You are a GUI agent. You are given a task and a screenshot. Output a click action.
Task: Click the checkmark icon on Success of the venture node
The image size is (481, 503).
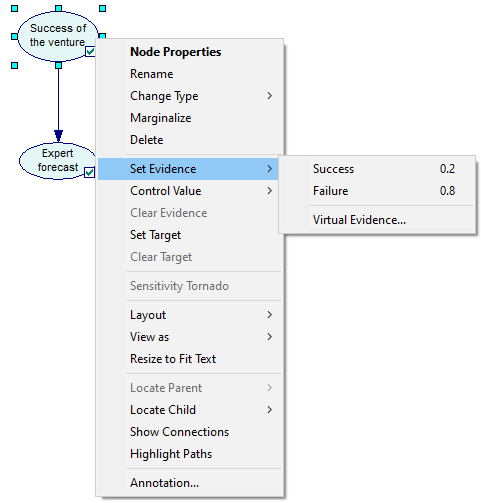point(90,51)
